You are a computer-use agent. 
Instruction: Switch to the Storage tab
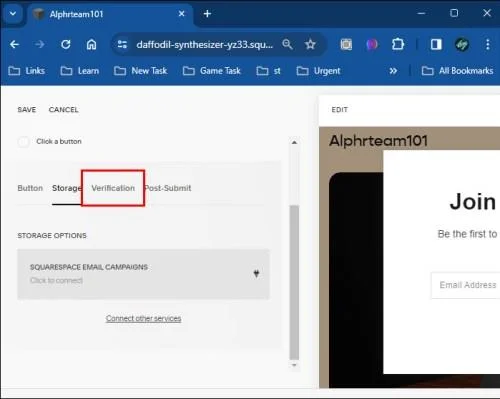(67, 188)
